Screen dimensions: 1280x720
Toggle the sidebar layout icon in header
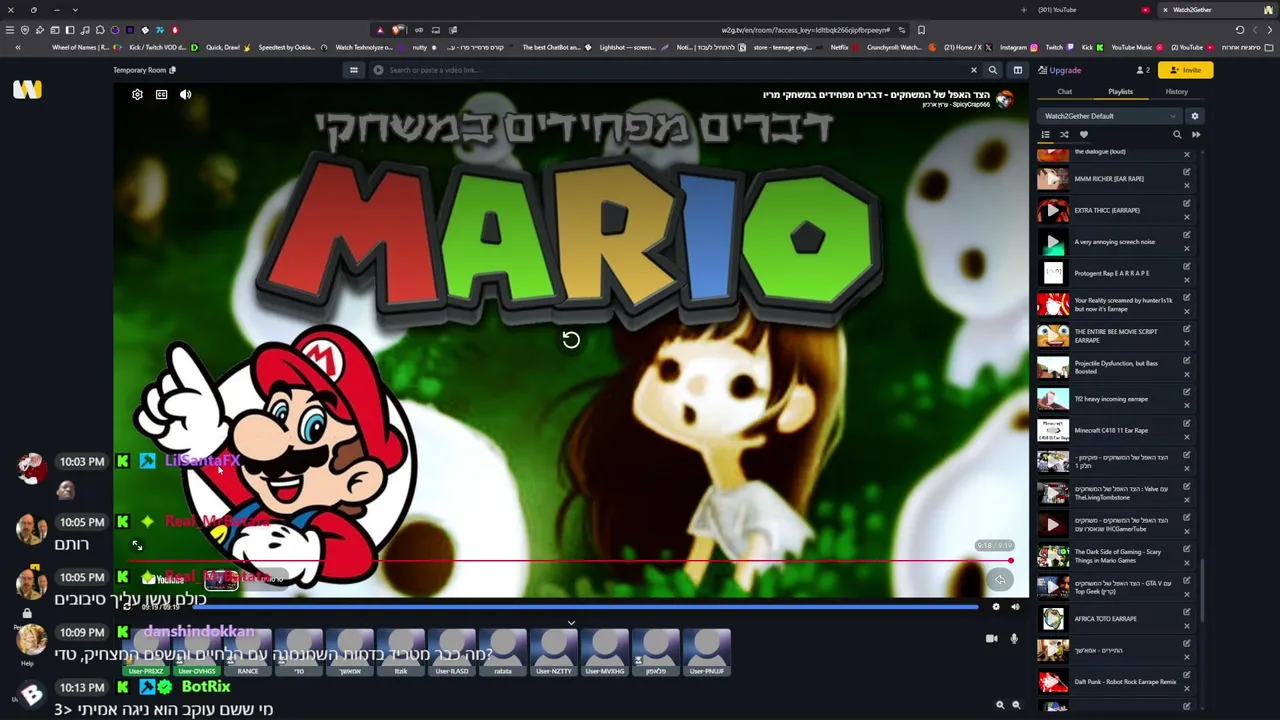pyautogui.click(x=1017, y=70)
